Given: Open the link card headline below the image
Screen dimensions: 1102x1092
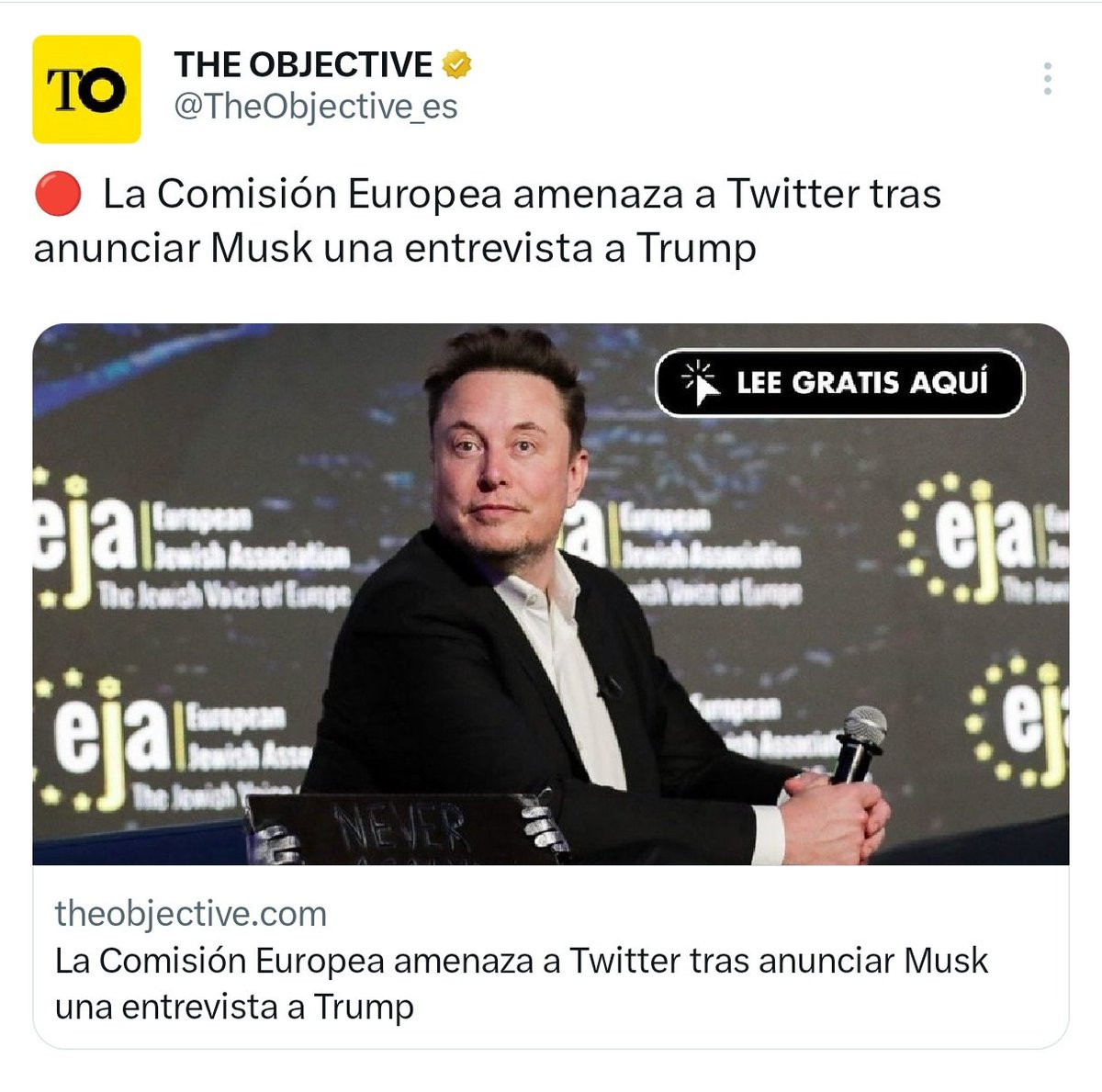Looking at the screenshot, I should pos(522,984).
